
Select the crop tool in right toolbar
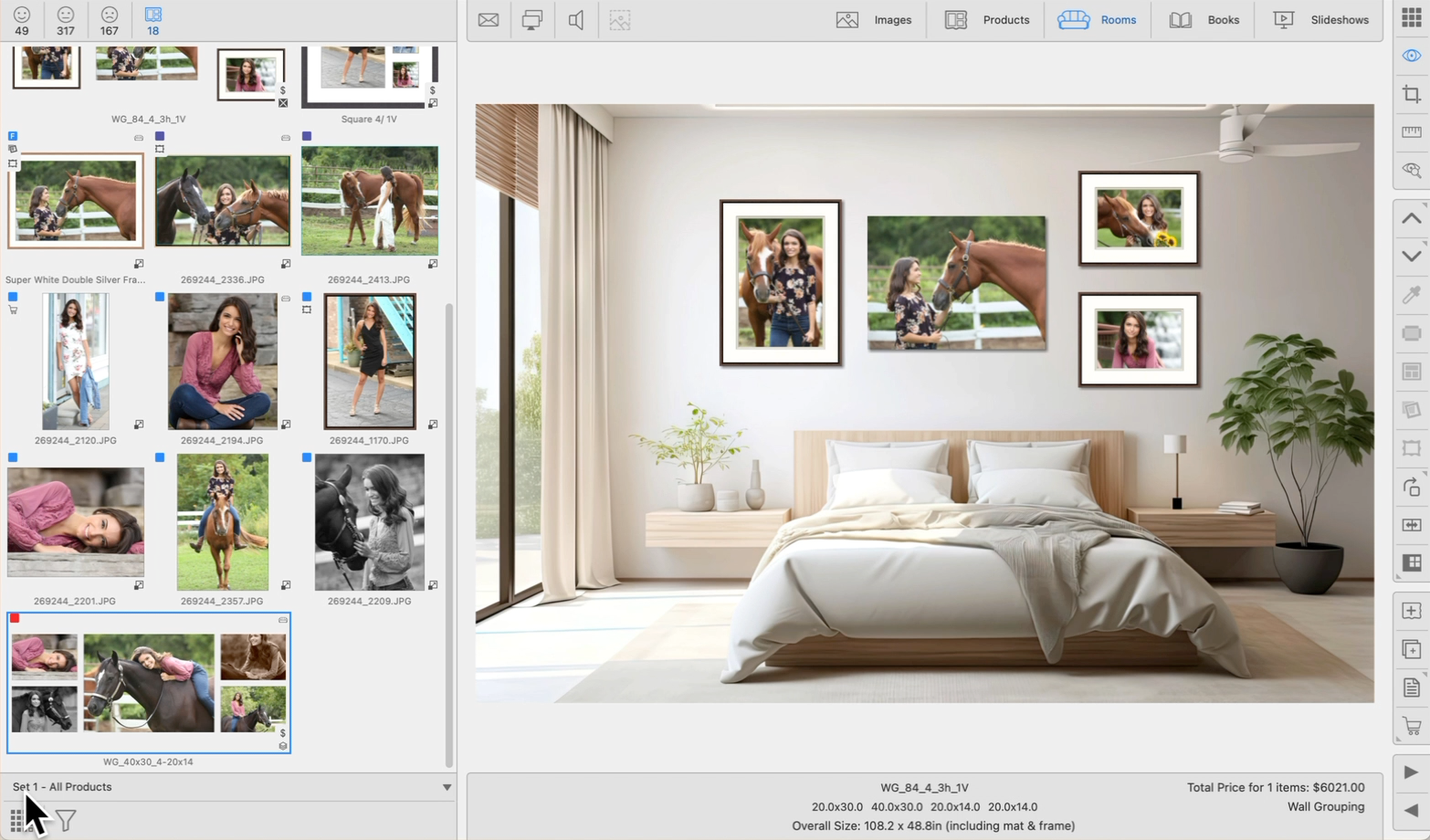click(x=1411, y=94)
